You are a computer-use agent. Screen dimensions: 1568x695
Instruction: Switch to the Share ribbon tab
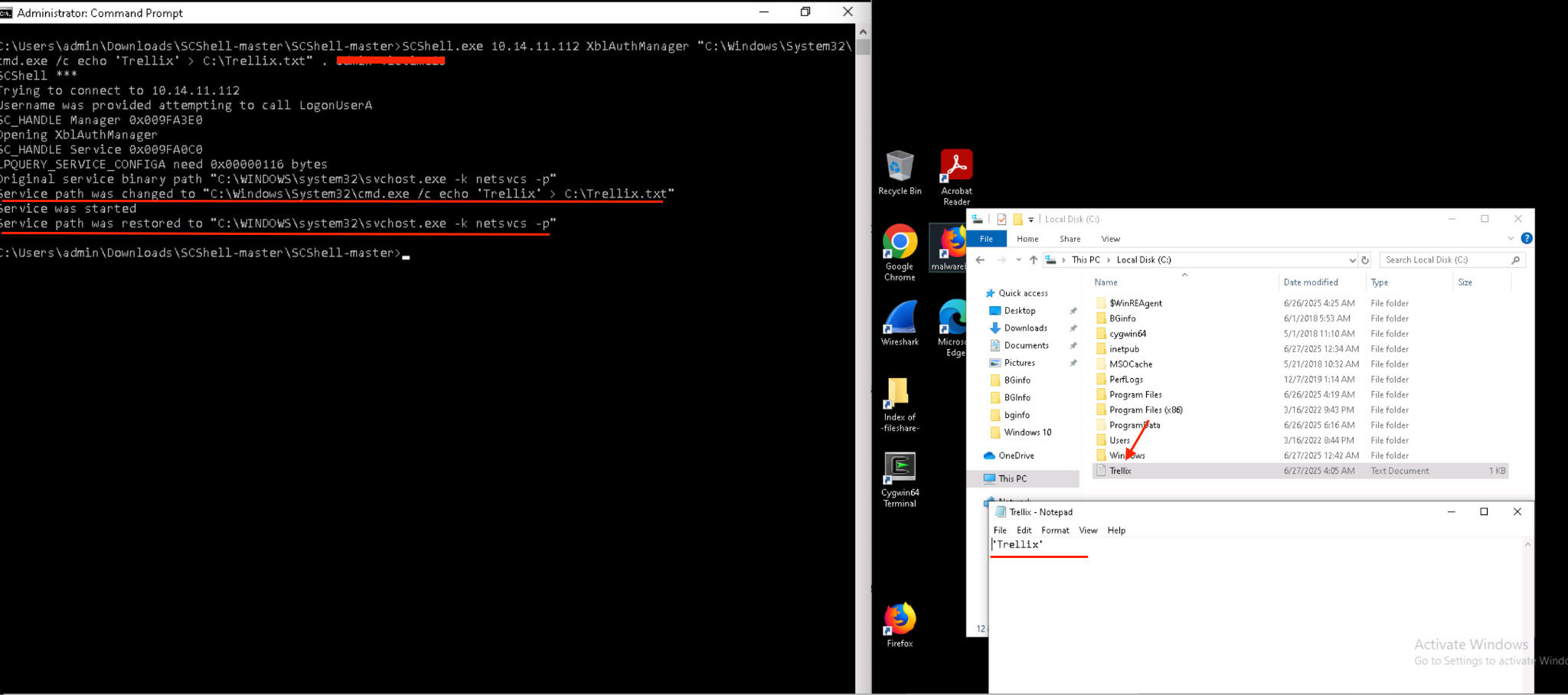point(1070,239)
